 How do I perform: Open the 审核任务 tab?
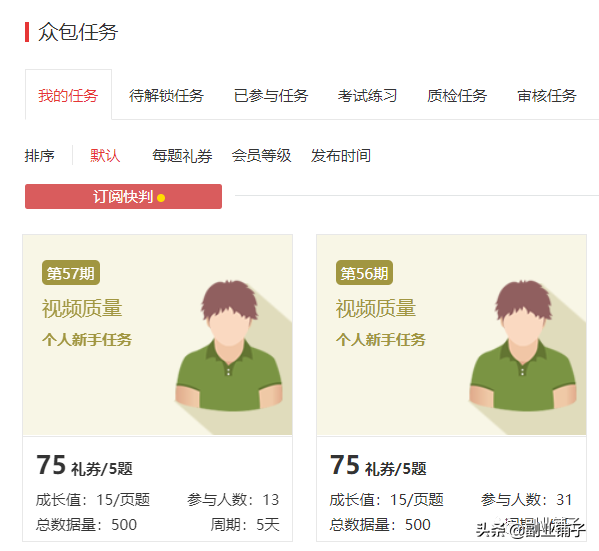coord(547,96)
